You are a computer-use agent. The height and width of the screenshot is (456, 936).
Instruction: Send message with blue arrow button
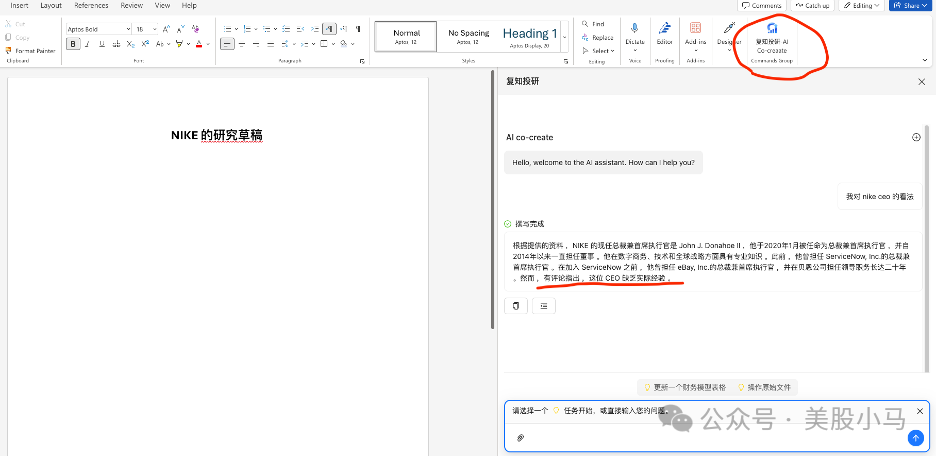pyautogui.click(x=915, y=437)
